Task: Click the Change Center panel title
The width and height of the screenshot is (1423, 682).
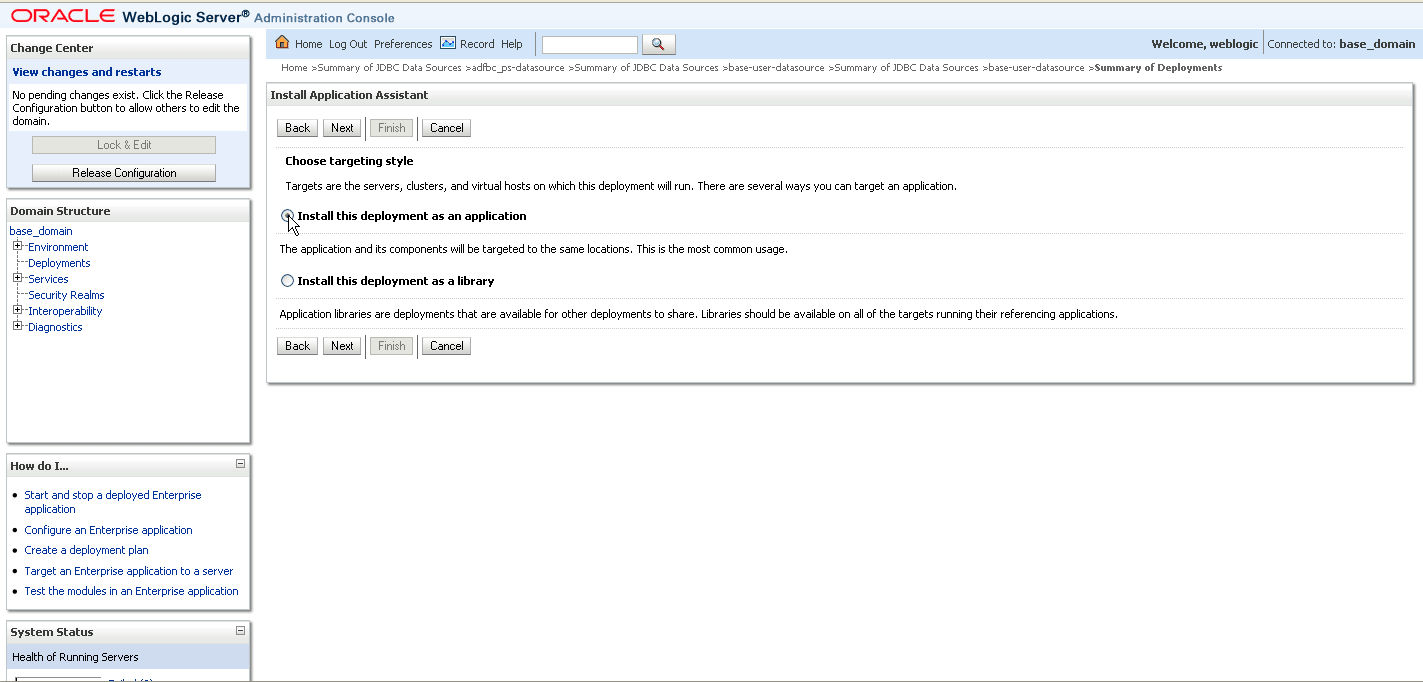Action: tap(52, 48)
